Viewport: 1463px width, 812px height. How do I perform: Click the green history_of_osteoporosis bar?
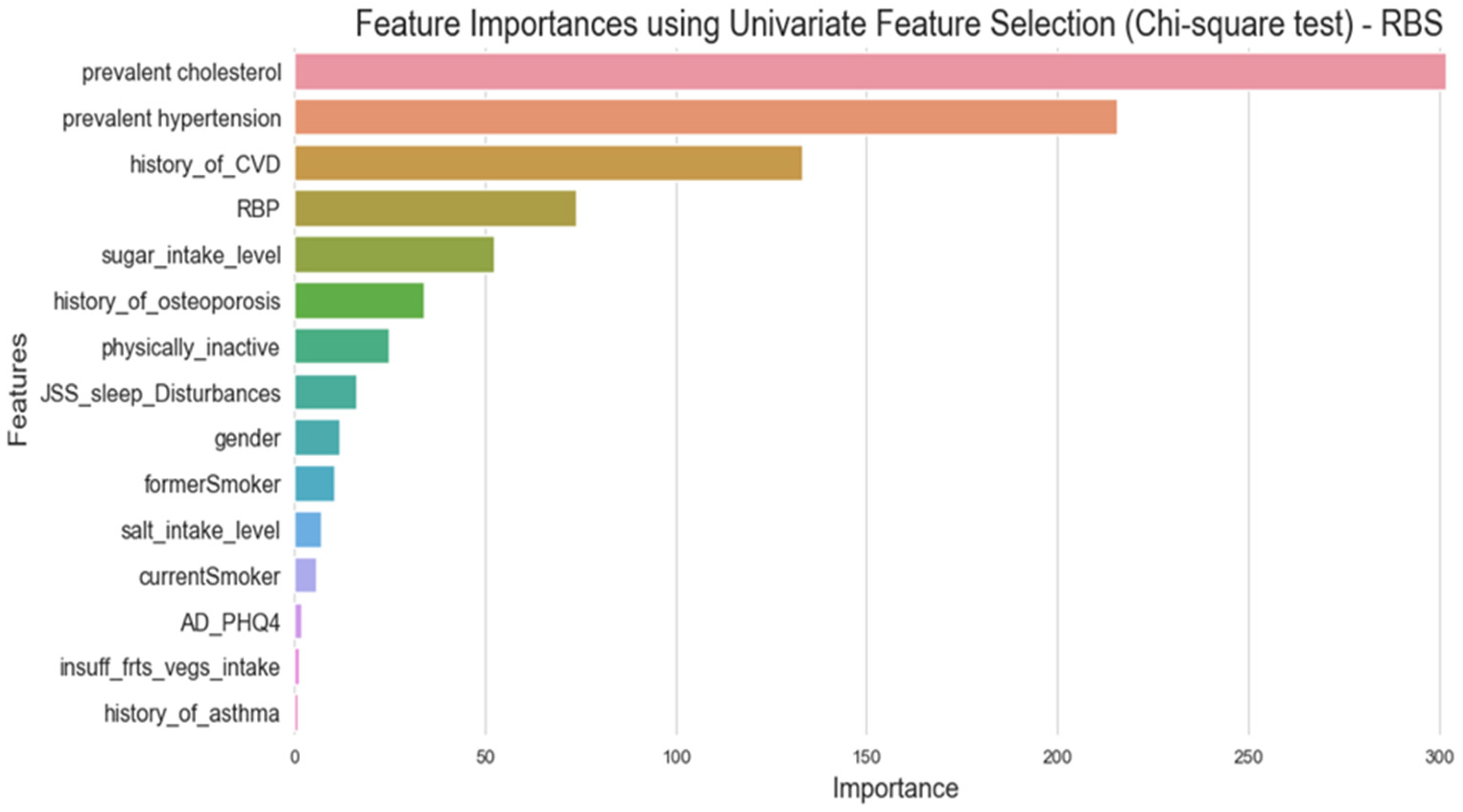point(359,300)
